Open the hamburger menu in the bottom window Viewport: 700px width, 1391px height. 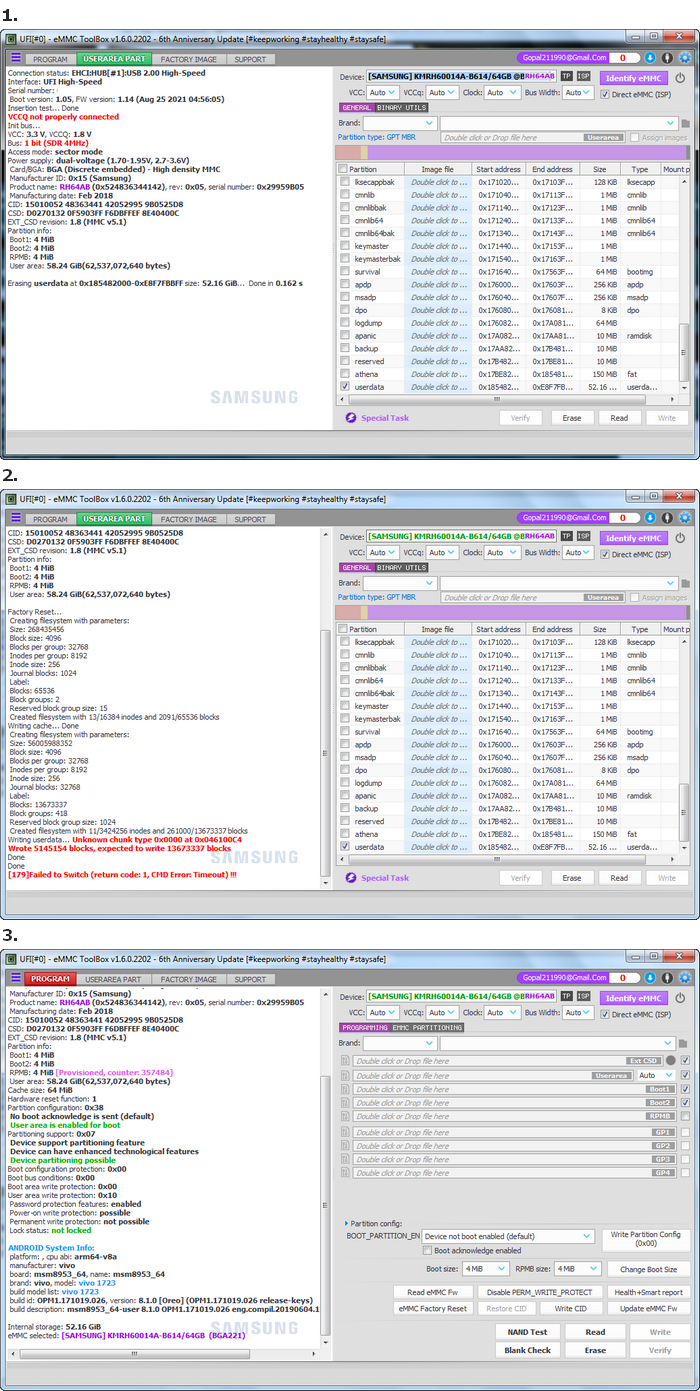coord(15,979)
